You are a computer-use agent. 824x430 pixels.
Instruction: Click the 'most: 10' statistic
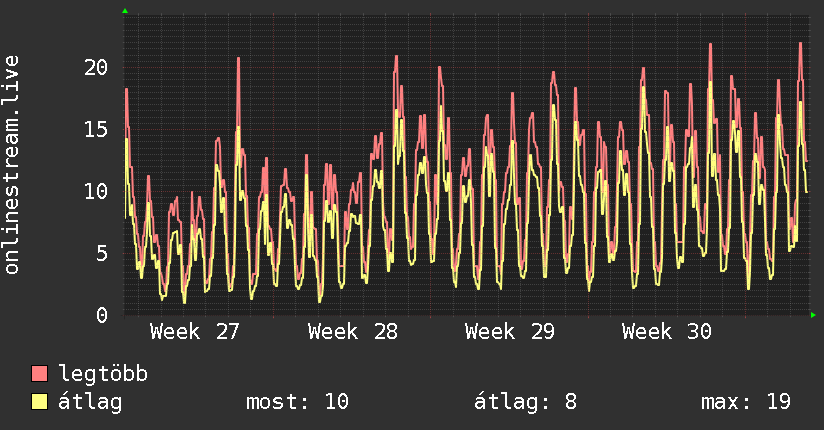(297, 402)
